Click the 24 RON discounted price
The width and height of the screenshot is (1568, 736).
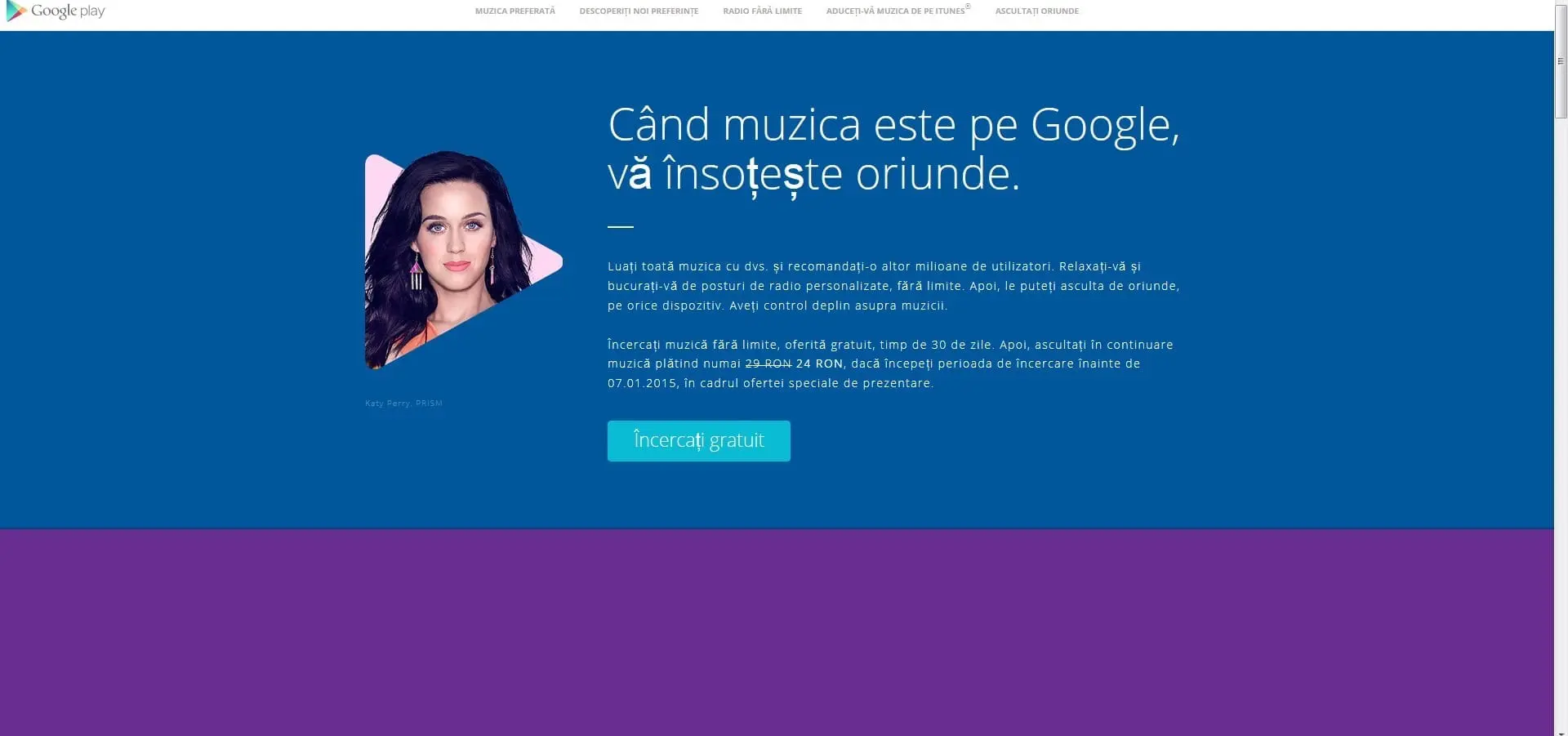click(819, 364)
